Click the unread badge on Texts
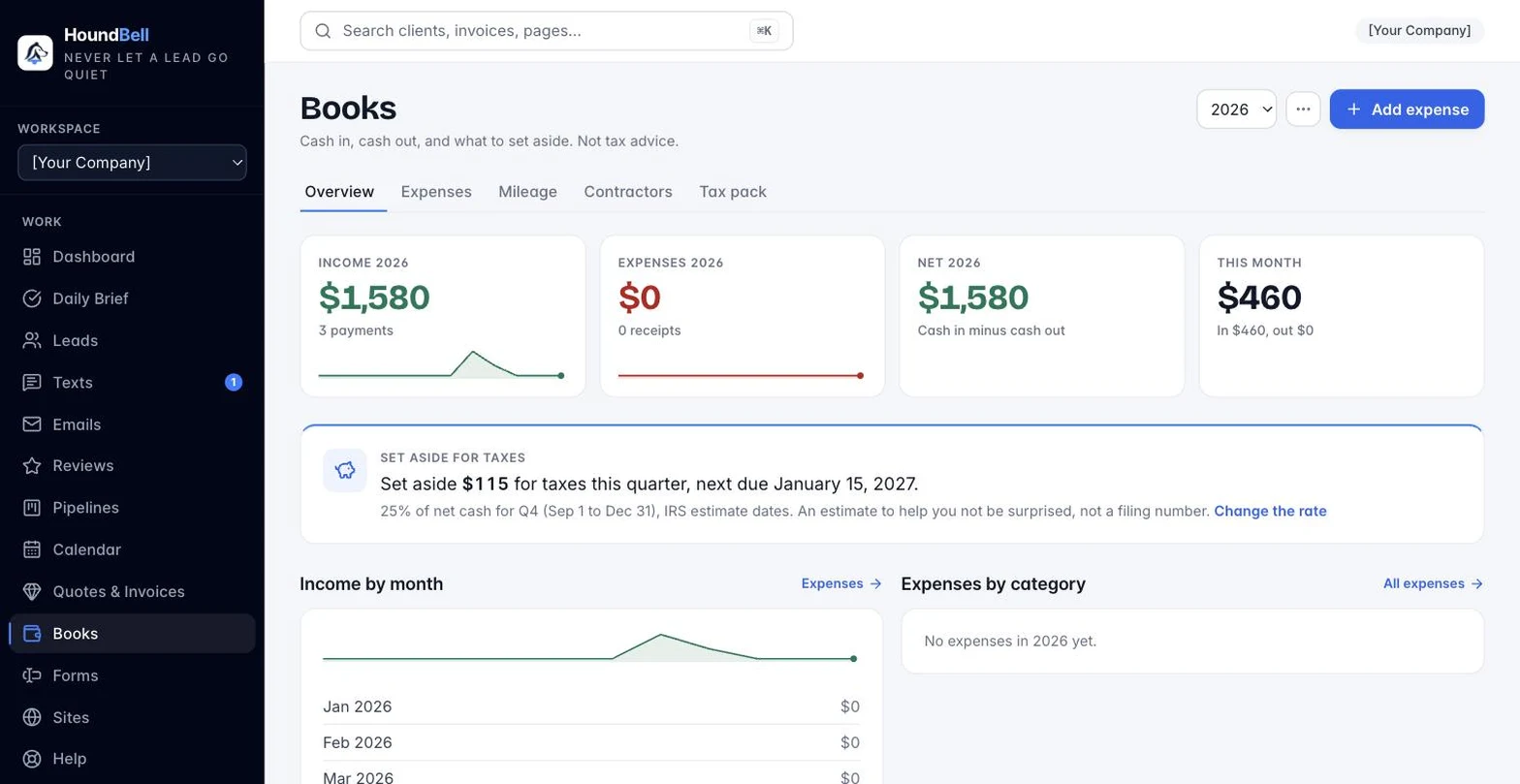The width and height of the screenshot is (1520, 784). click(233, 383)
